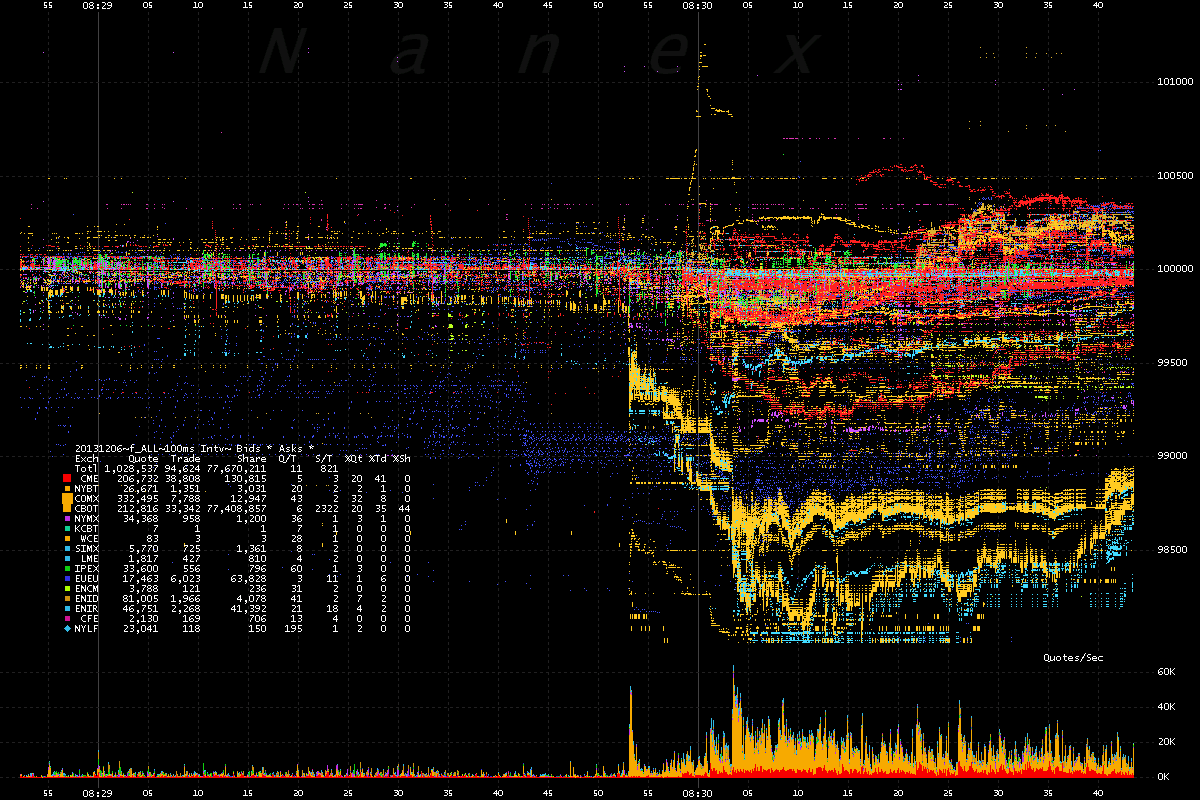1200x800 pixels.
Task: Select the WCE exchange label
Action: [x=90, y=538]
